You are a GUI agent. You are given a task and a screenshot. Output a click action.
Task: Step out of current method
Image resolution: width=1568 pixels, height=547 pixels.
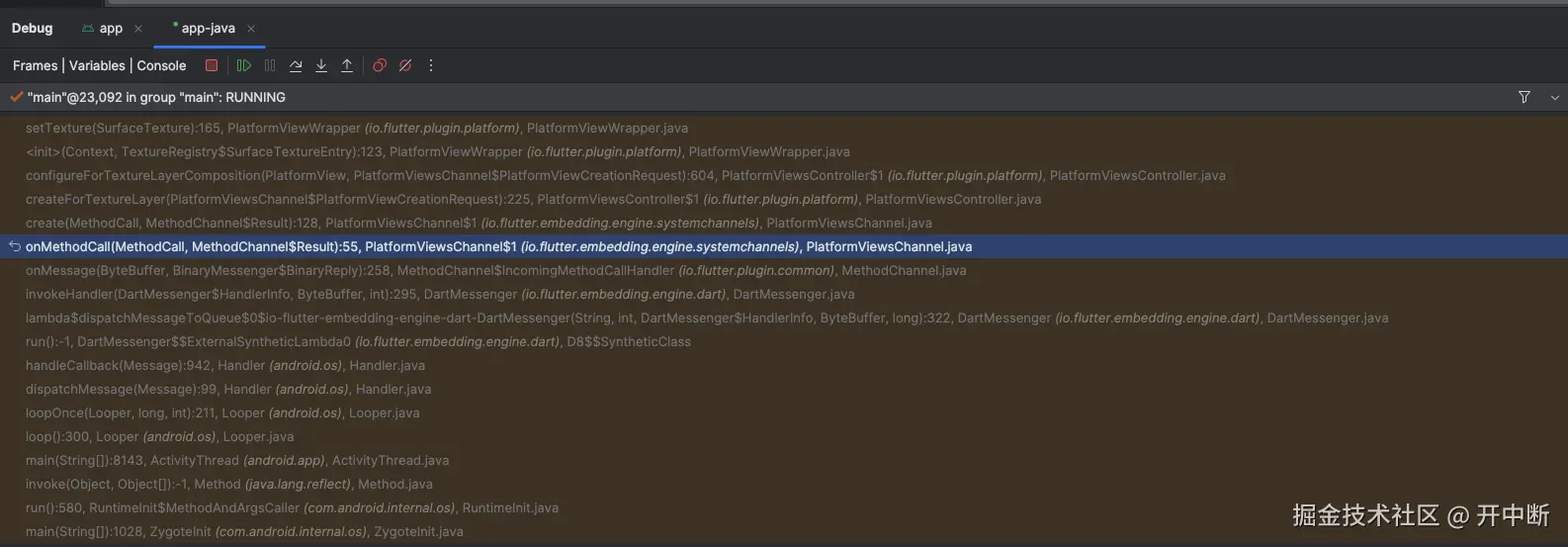[x=347, y=65]
